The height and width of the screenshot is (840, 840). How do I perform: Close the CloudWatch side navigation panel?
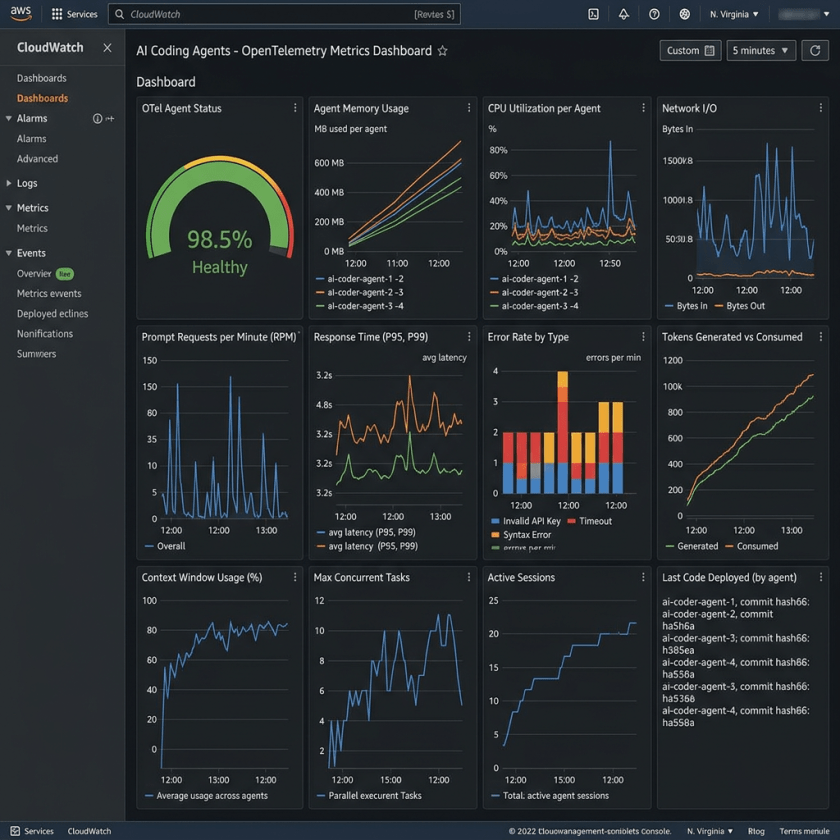pyautogui.click(x=107, y=48)
